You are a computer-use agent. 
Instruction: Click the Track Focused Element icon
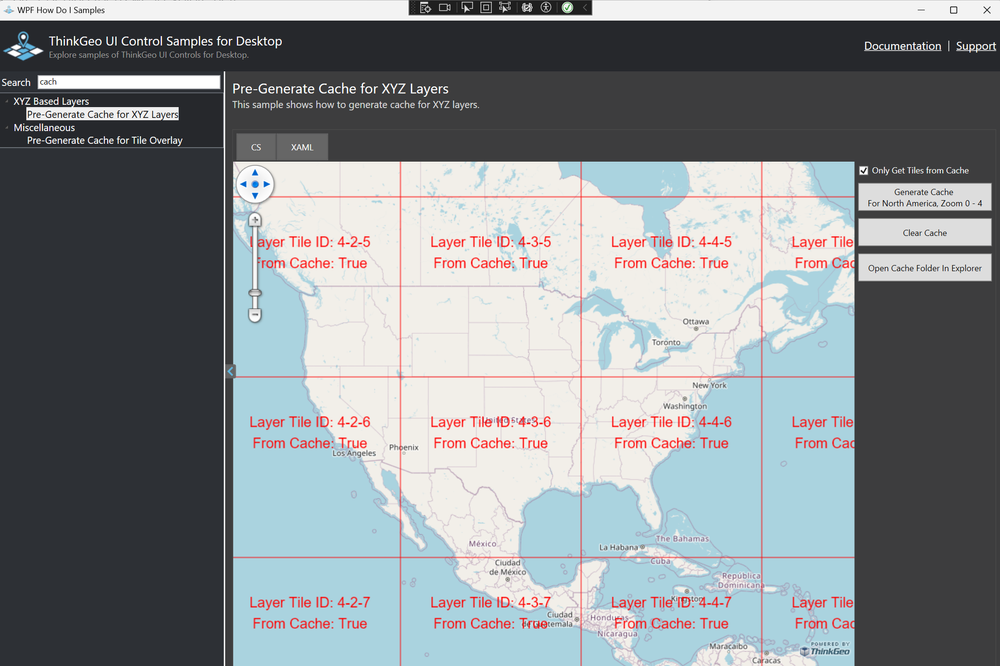(x=505, y=8)
